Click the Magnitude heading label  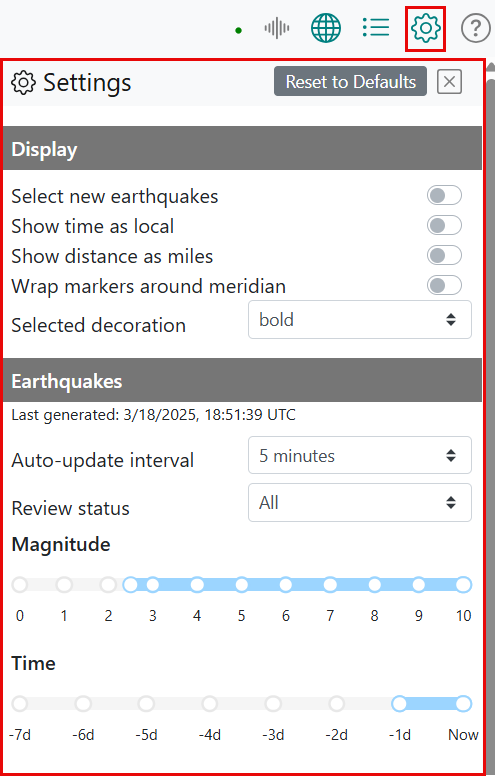(61, 544)
